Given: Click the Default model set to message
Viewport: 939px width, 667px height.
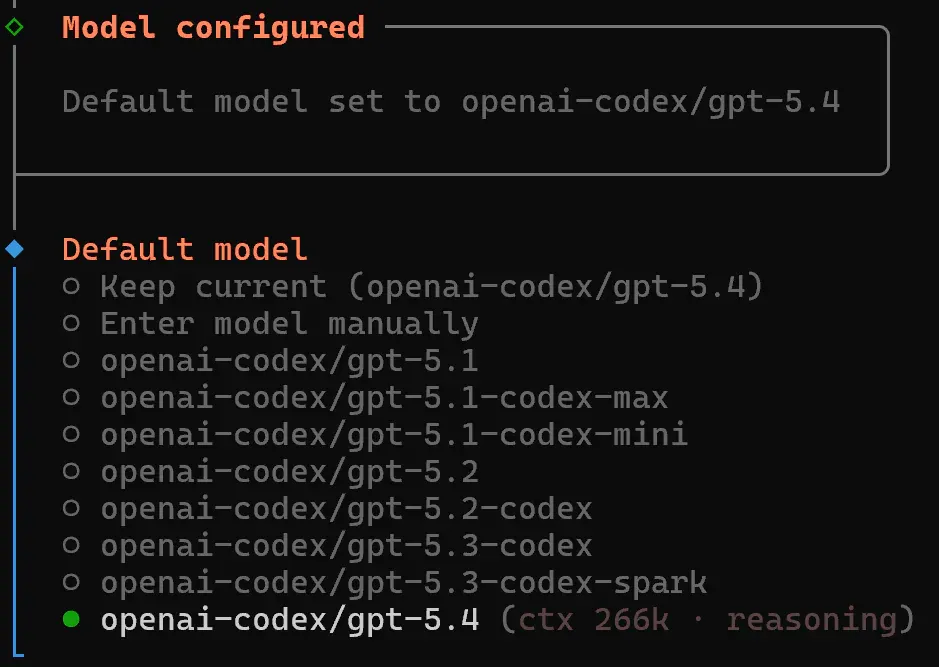Looking at the screenshot, I should [451, 102].
